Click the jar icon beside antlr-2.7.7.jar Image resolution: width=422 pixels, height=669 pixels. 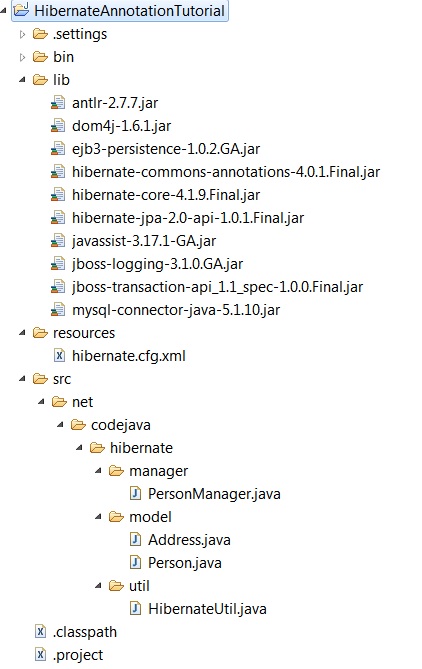coord(58,103)
